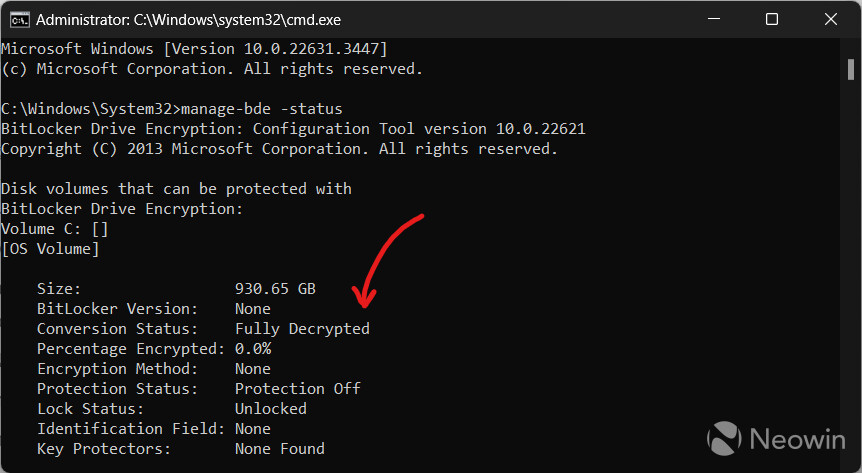
Task: Click the Percentage Encrypted 0.0% value
Action: point(253,349)
